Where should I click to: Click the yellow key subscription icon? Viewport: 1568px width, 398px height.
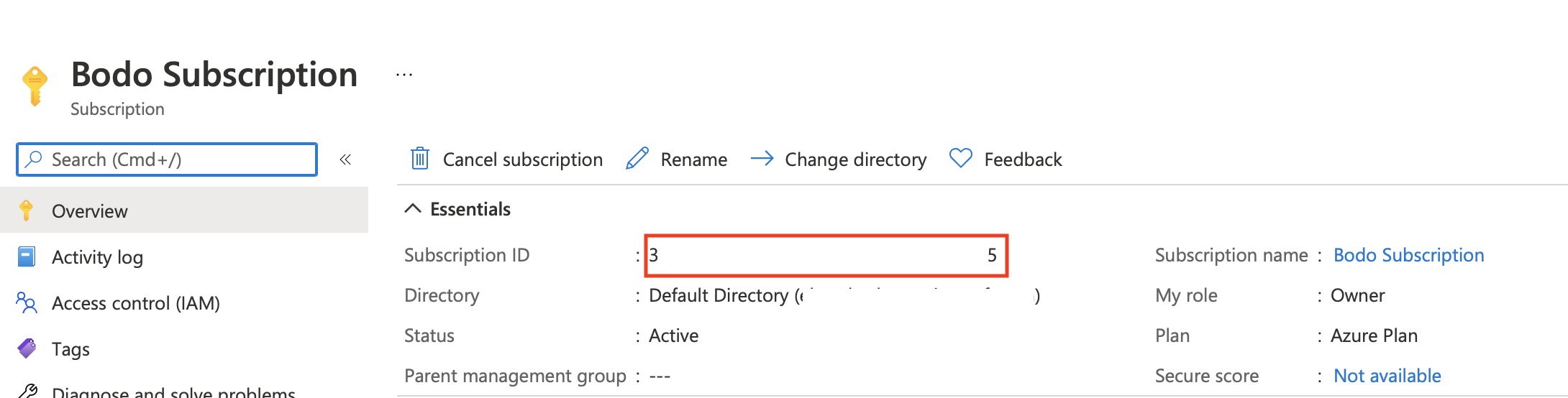35,85
